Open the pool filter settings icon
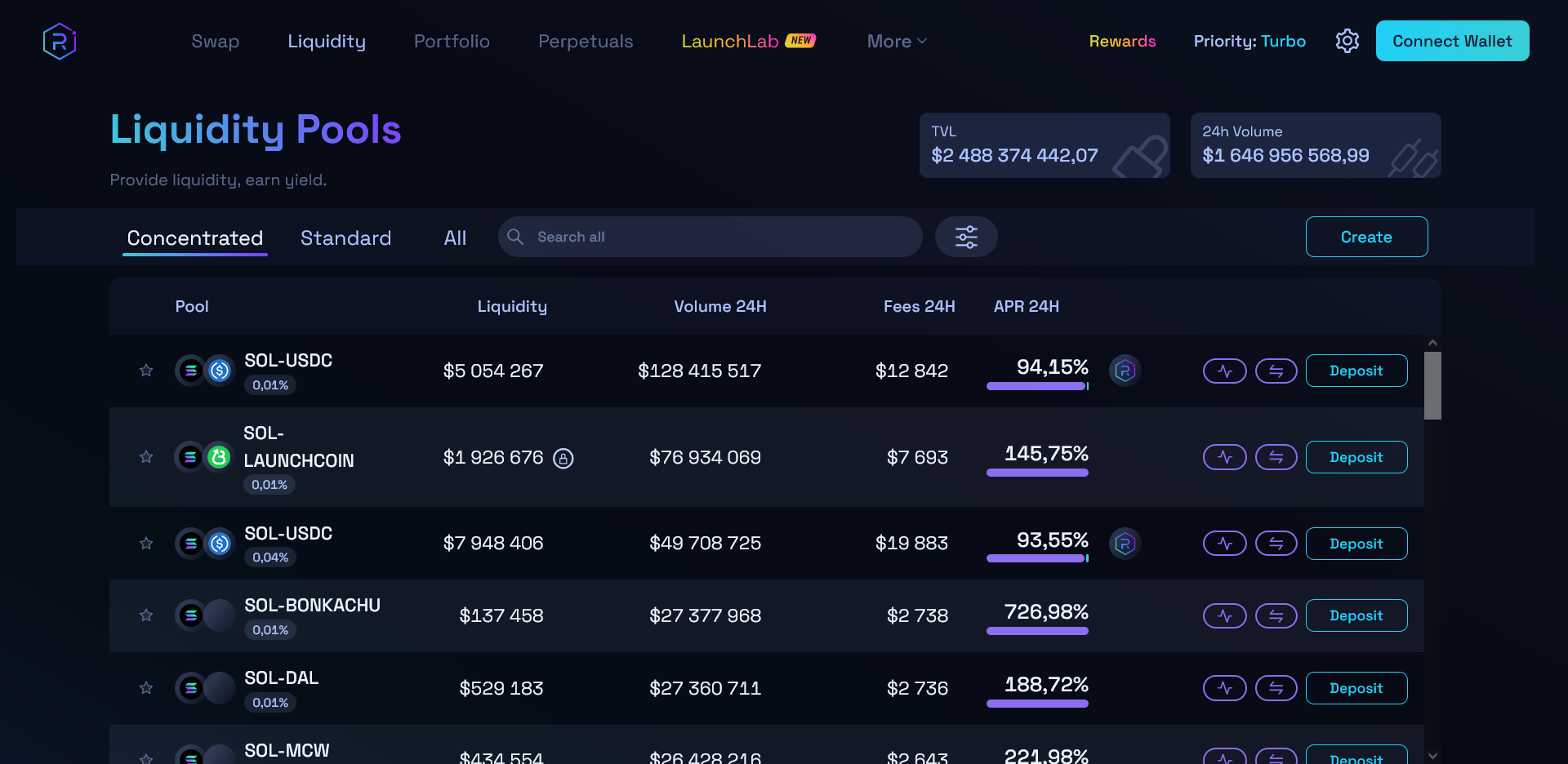1568x764 pixels. tap(966, 237)
